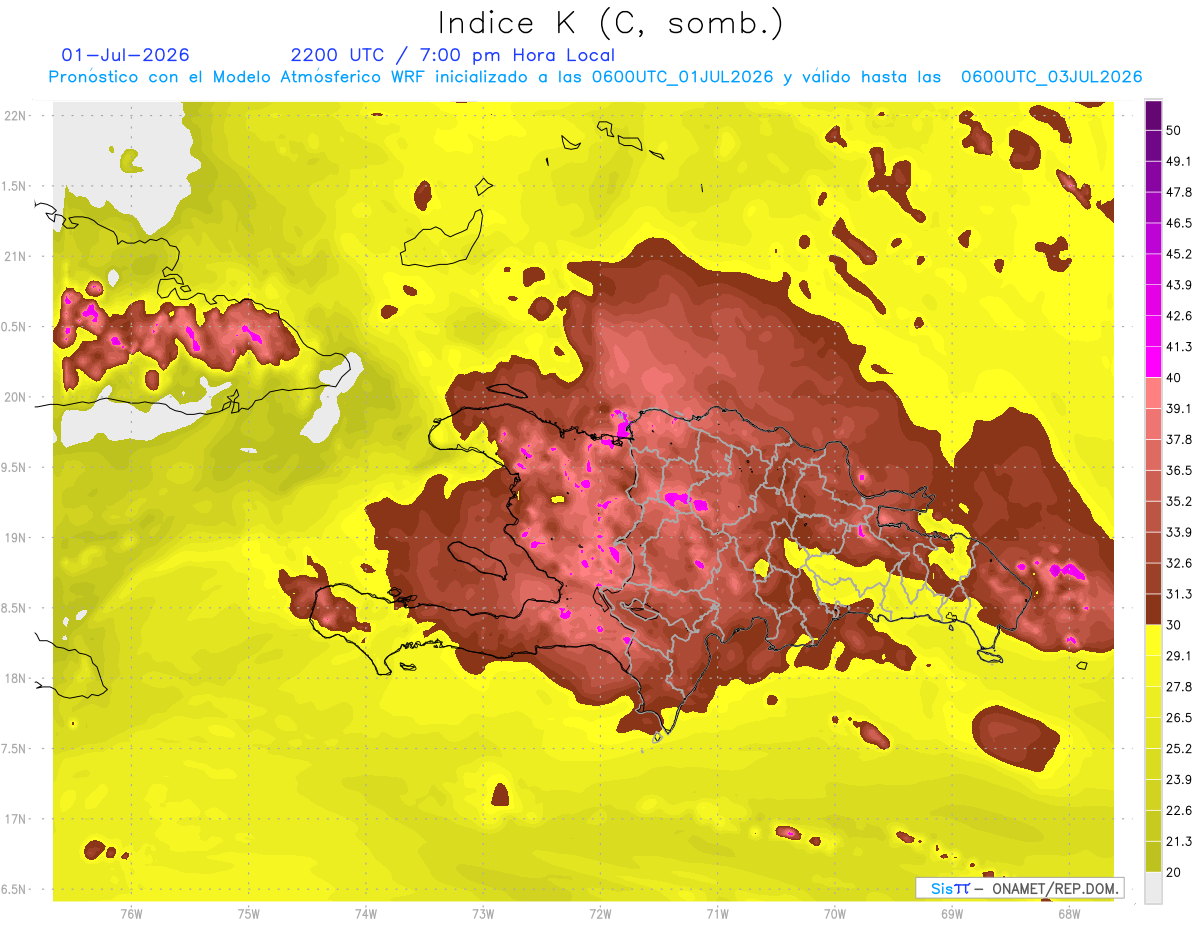
Task: Click the 68W longitude label
Action: pyautogui.click(x=1069, y=914)
